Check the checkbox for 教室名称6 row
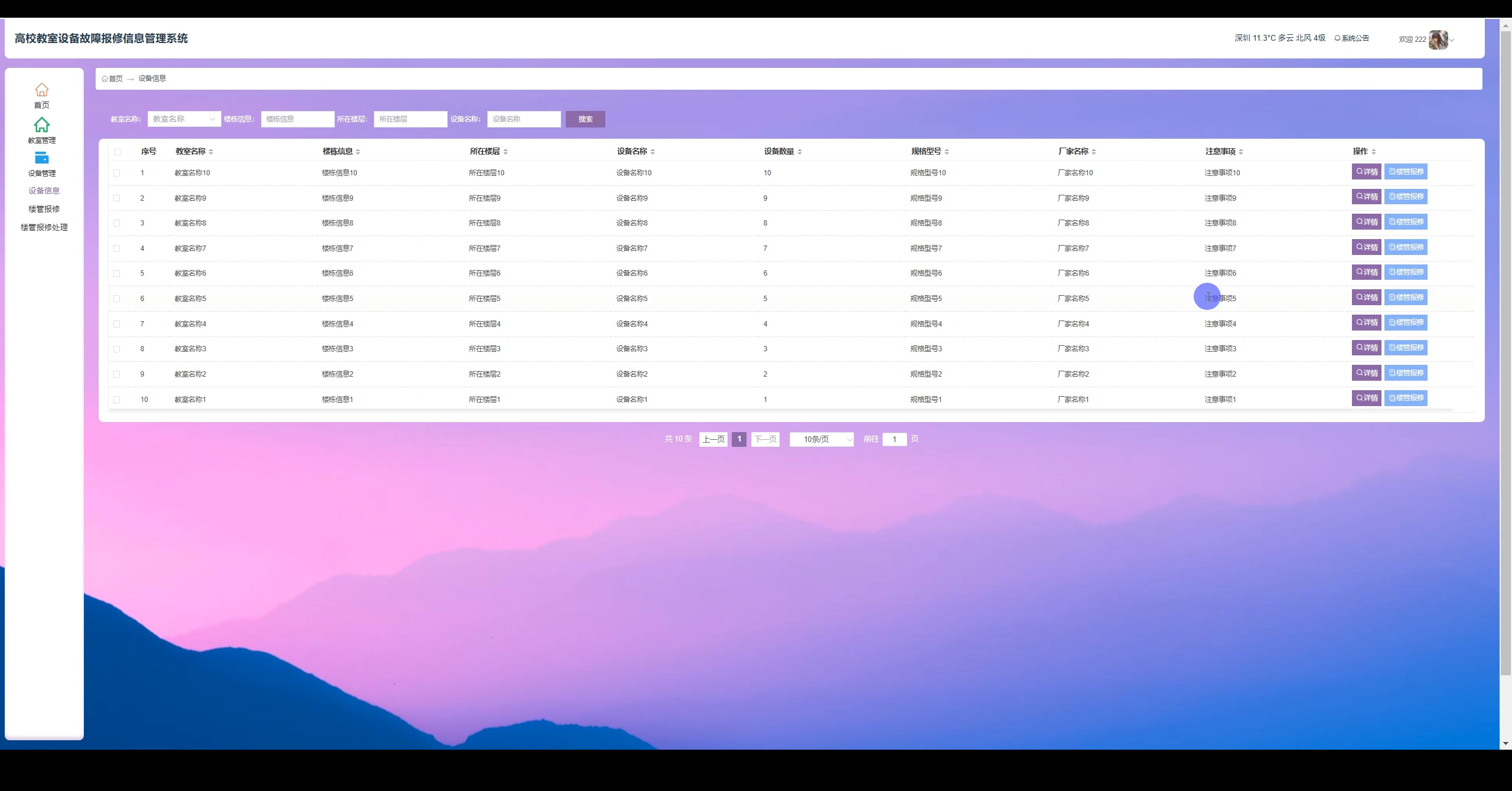Image resolution: width=1512 pixels, height=791 pixels. point(118,273)
